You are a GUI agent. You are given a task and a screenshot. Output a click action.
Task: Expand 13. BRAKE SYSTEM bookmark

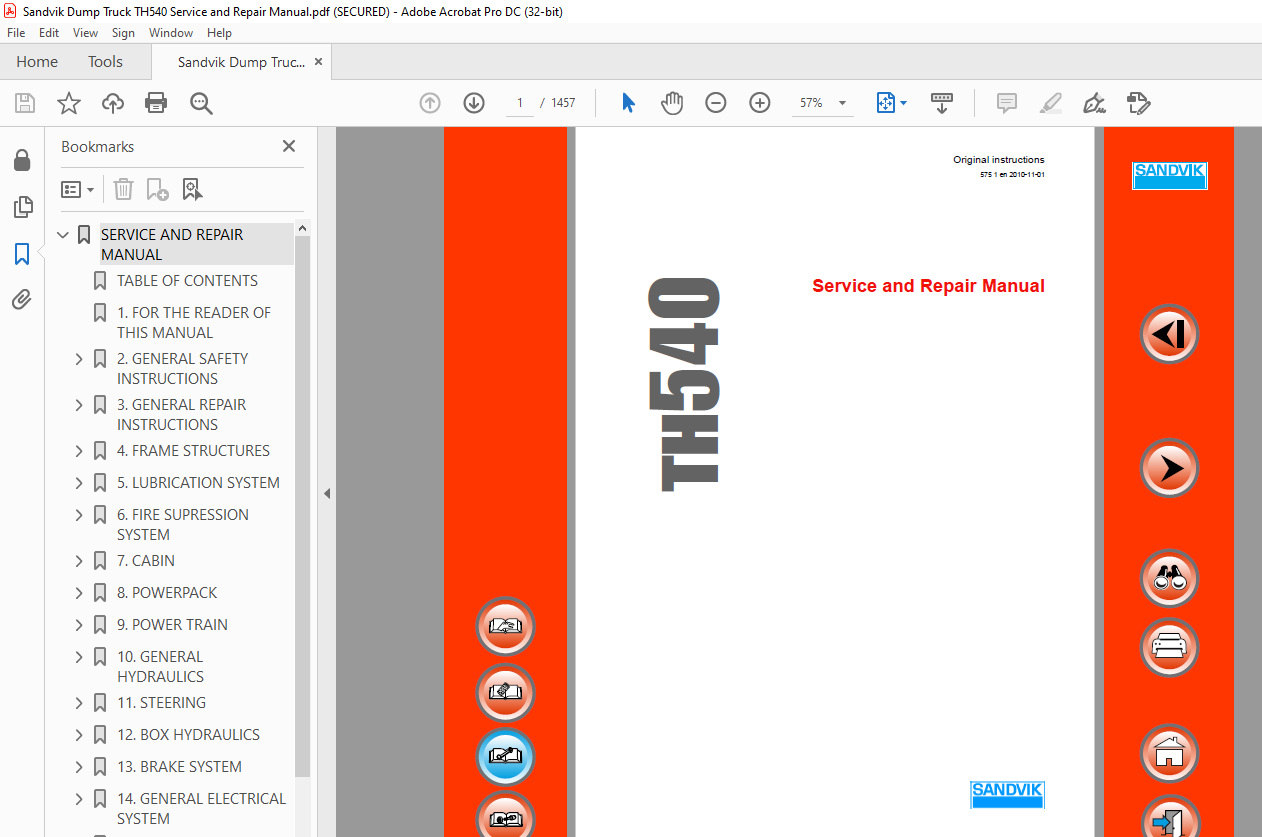coord(79,766)
